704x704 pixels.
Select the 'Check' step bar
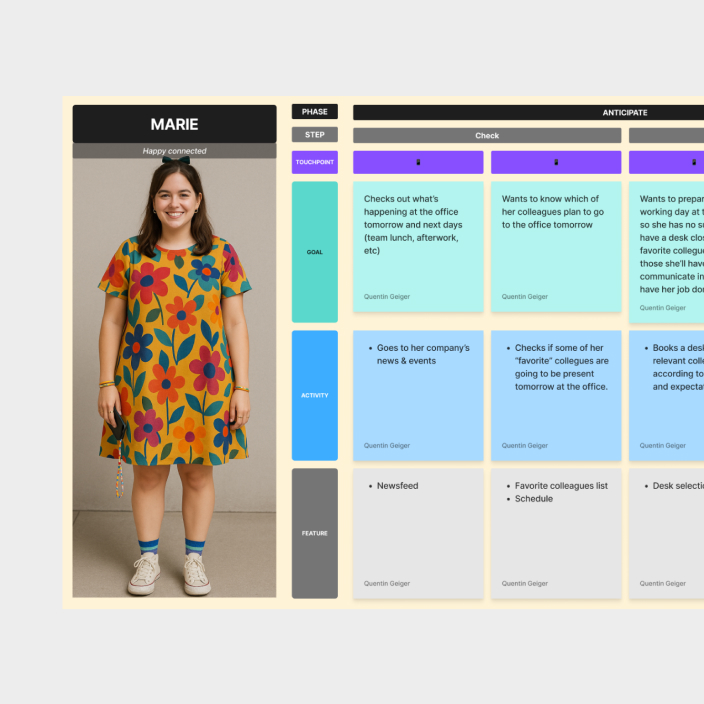pyautogui.click(x=487, y=136)
